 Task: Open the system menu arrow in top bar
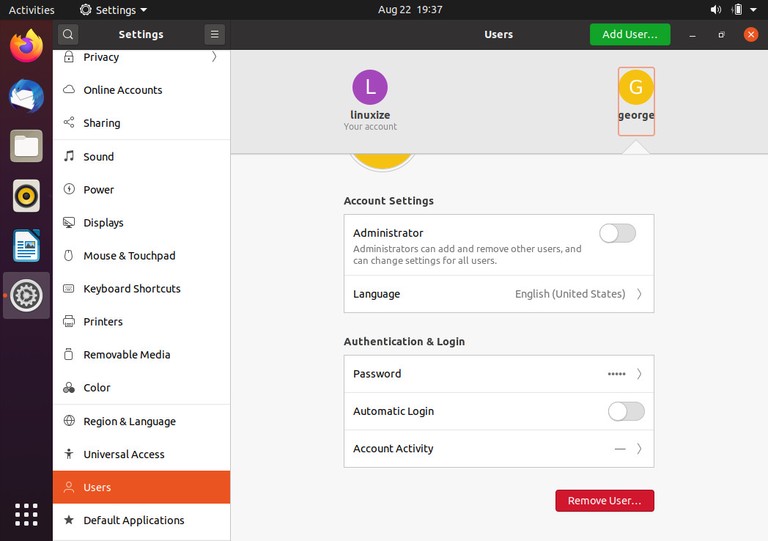pyautogui.click(x=753, y=10)
